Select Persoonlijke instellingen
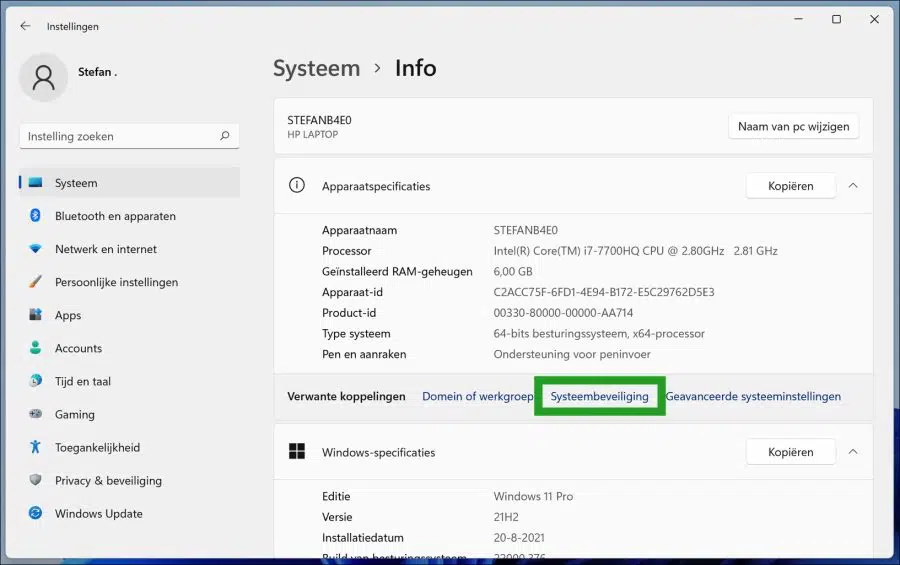The width and height of the screenshot is (900, 565). click(x=130, y=282)
